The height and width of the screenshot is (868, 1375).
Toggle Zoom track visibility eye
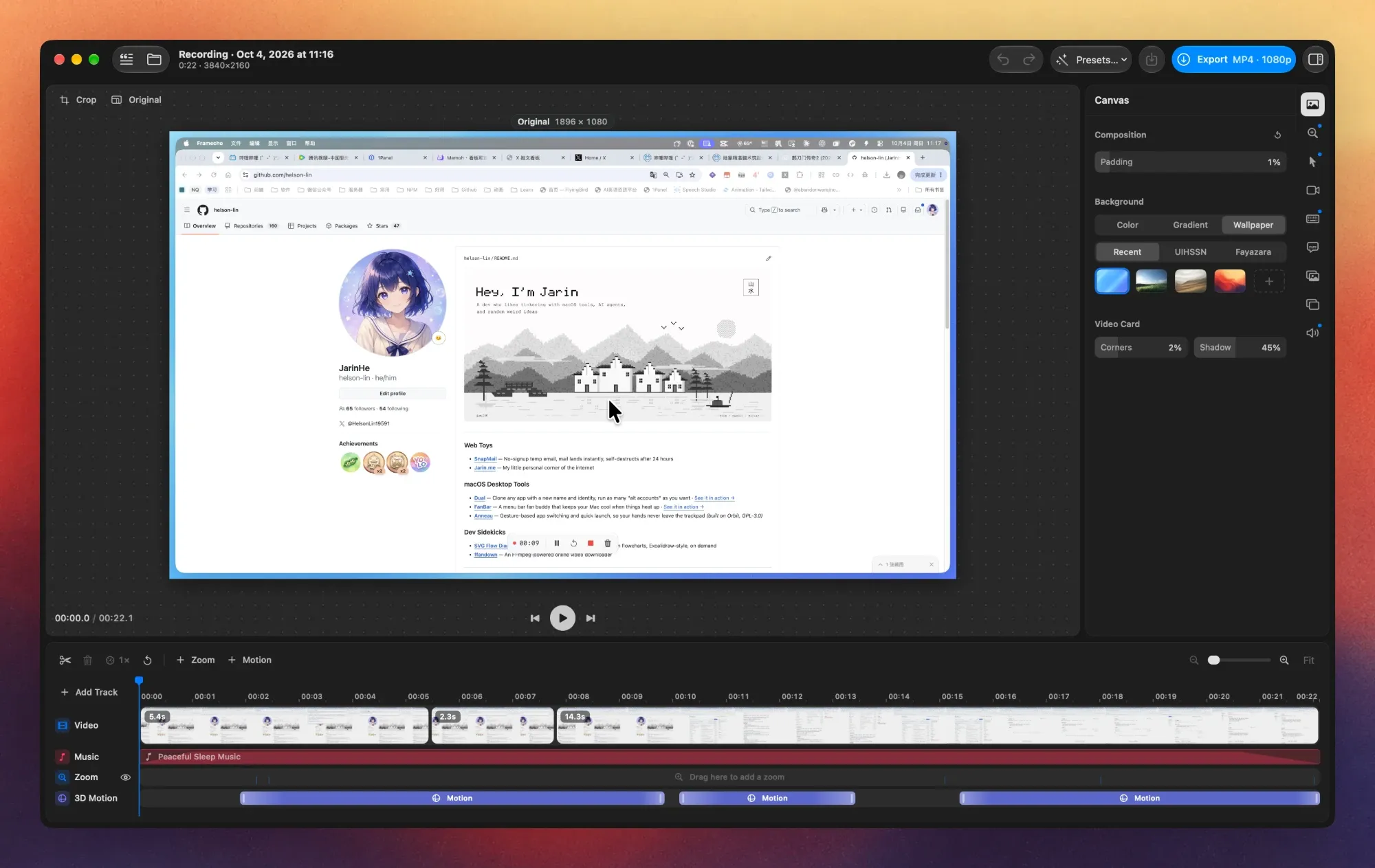tap(125, 777)
